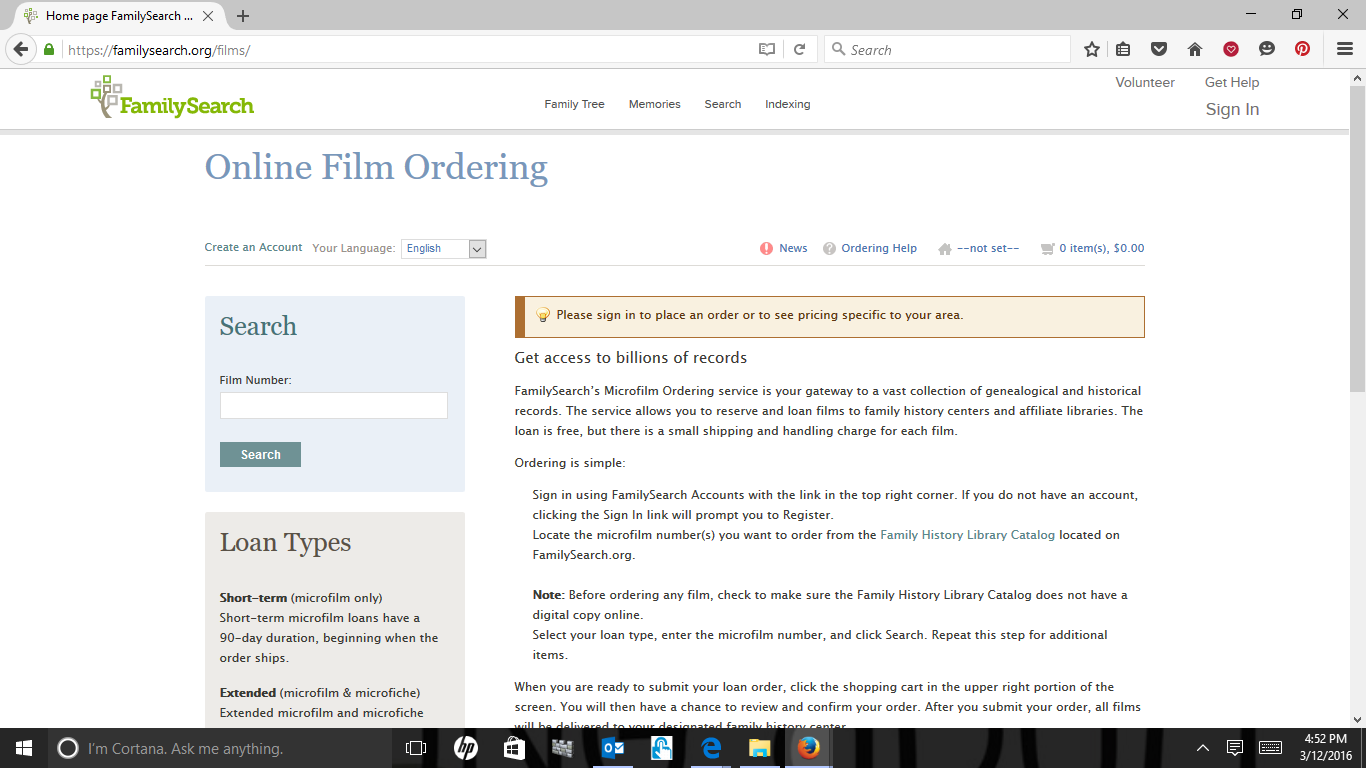
Task: Launch the HP app from taskbar
Action: tap(465, 748)
